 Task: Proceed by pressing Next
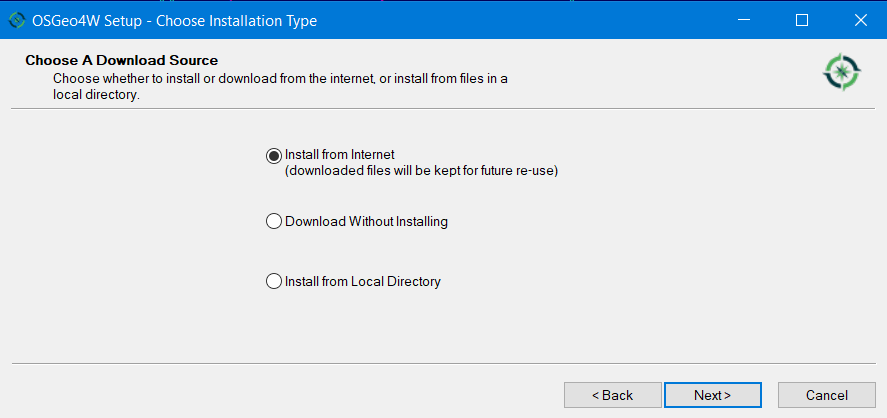[712, 395]
